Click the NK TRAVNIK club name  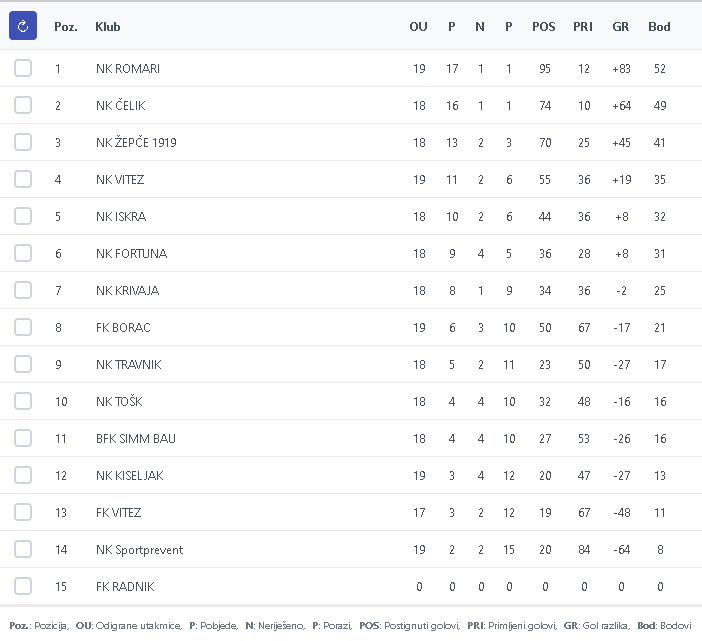tap(128, 364)
